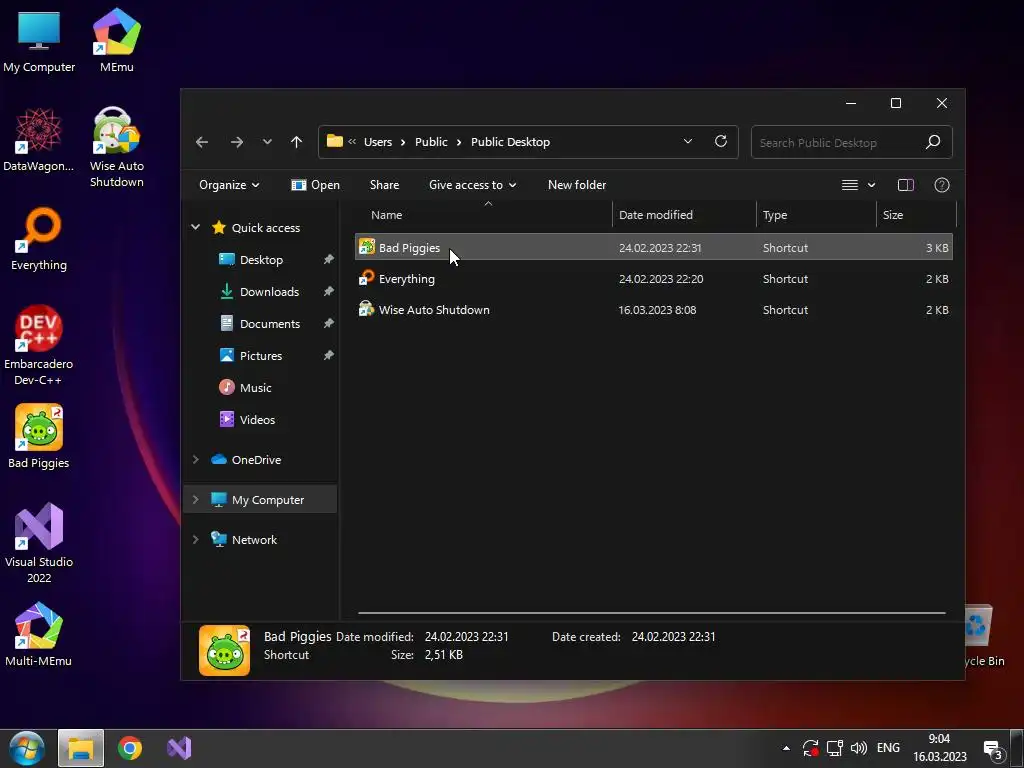The height and width of the screenshot is (768, 1024).
Task: Open the Organize menu
Action: (x=229, y=185)
